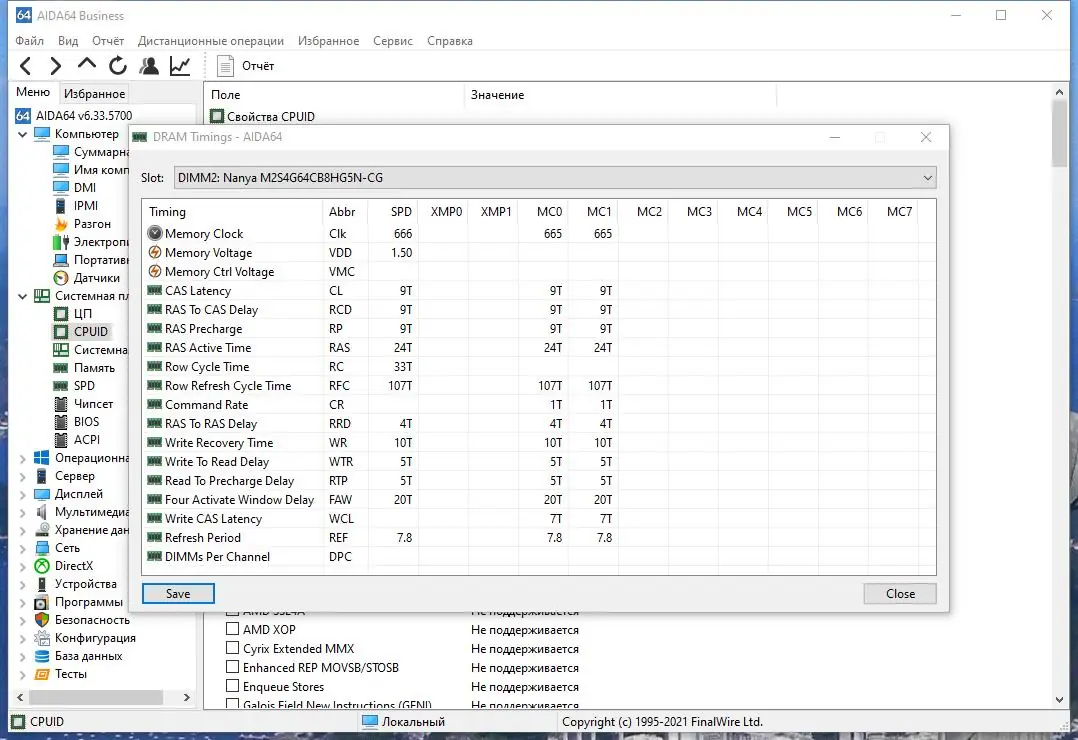This screenshot has height=740, width=1078.
Task: Click Refresh Period memory chip icon
Action: tap(155, 537)
